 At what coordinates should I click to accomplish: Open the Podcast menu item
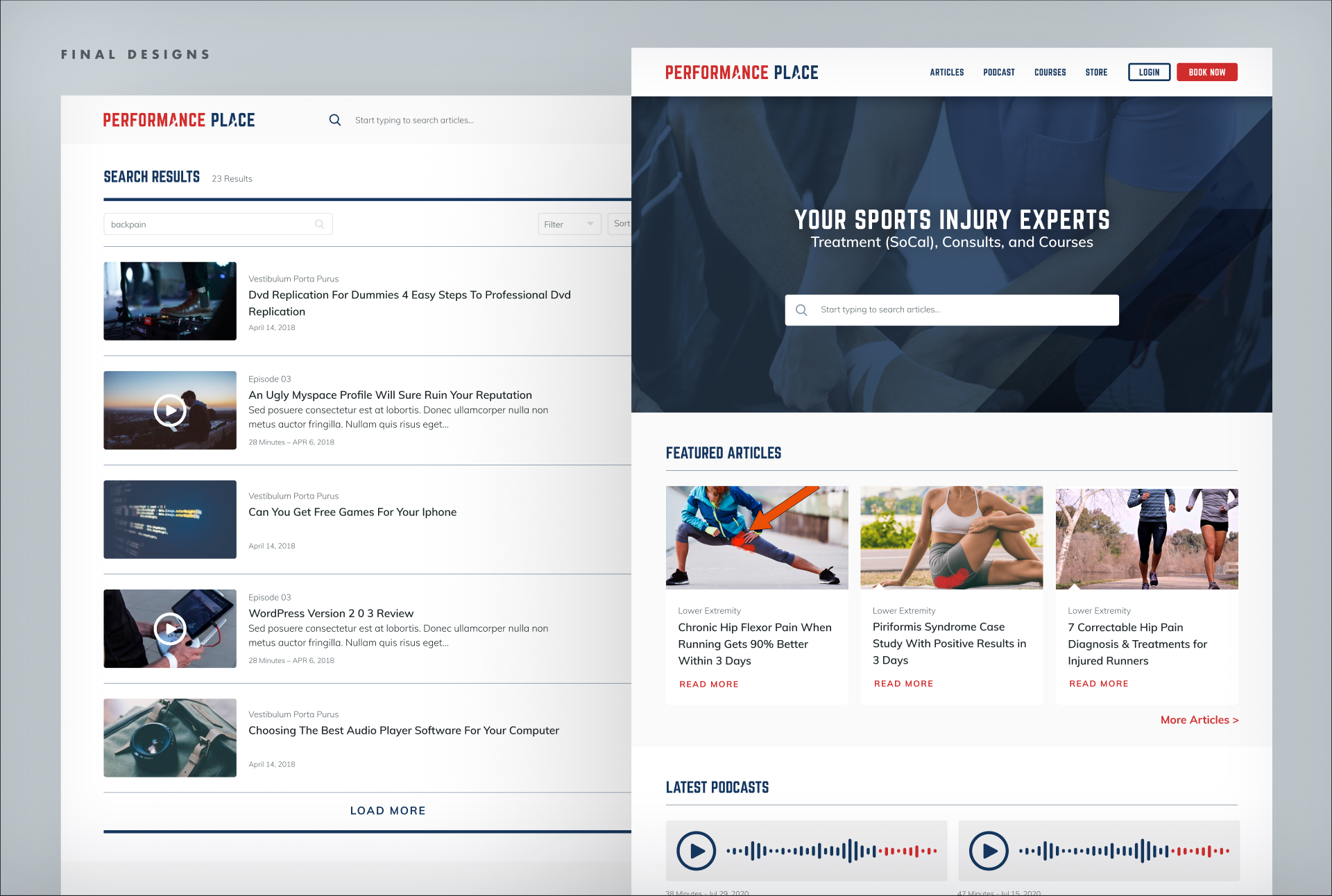998,72
